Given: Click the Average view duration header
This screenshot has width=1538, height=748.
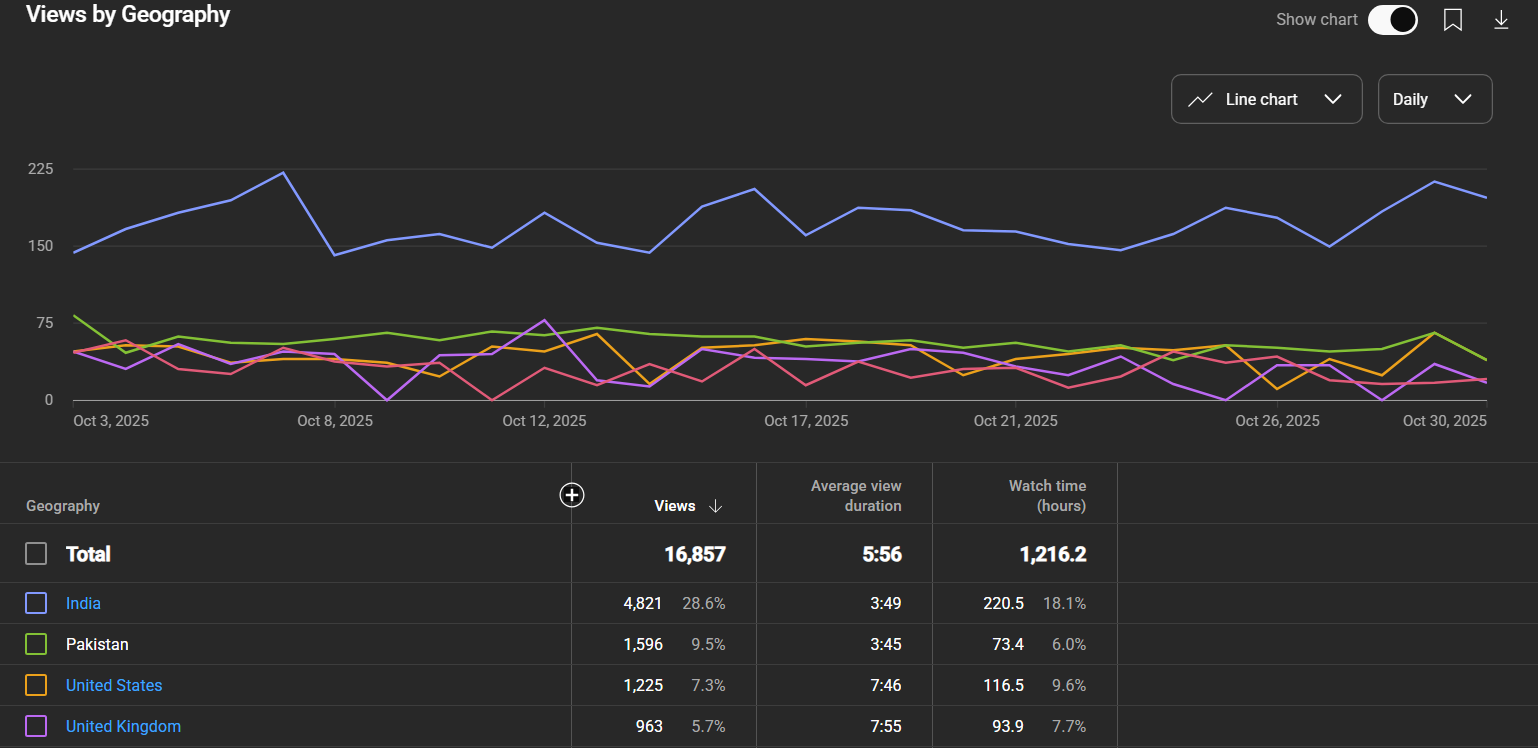Looking at the screenshot, I should coord(856,495).
